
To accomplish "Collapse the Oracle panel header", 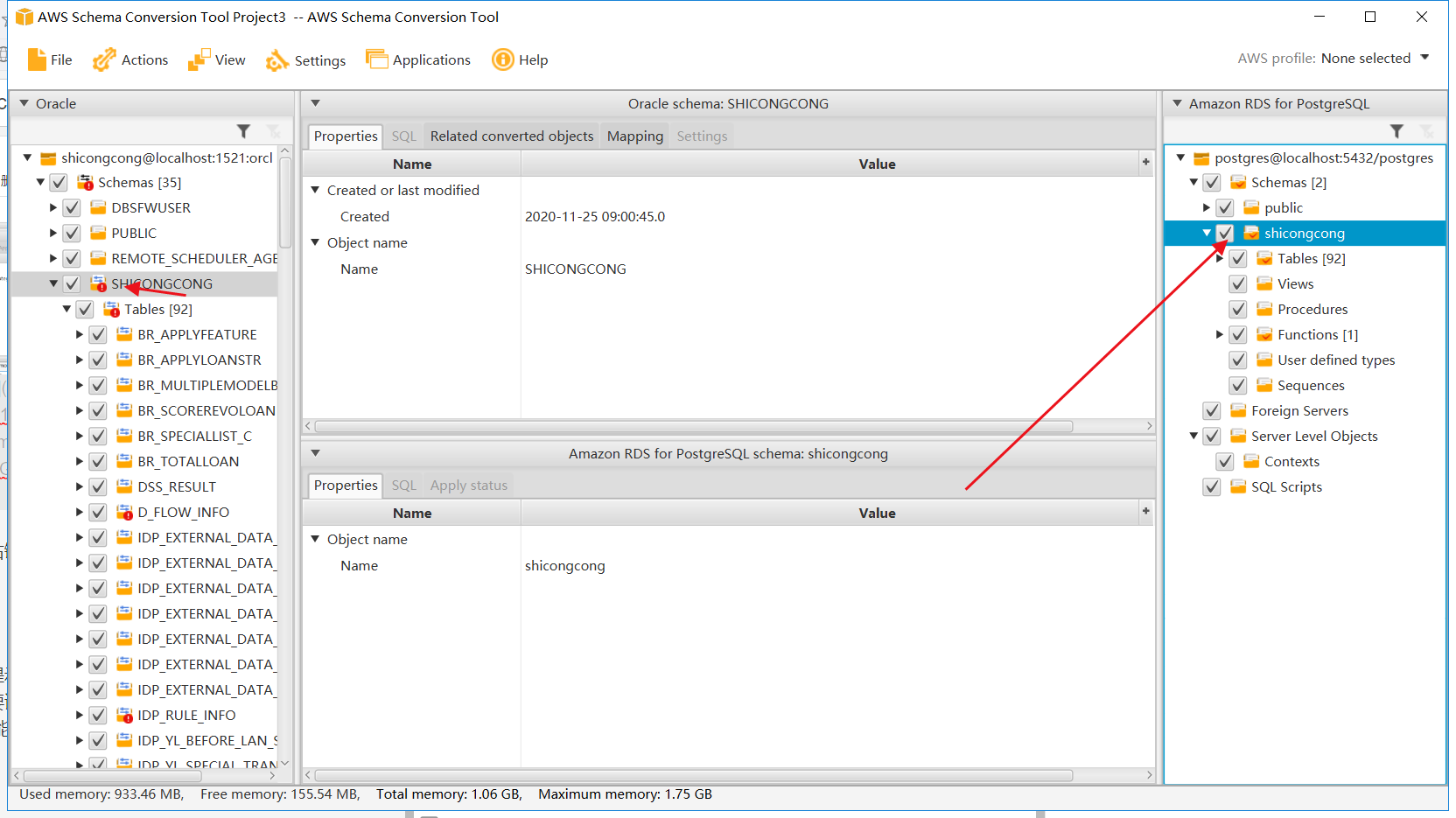I will (x=24, y=103).
